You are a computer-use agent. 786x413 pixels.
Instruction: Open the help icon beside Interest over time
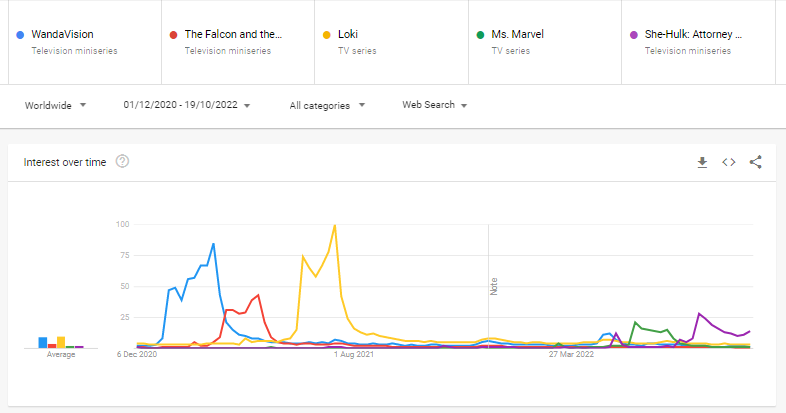click(123, 162)
